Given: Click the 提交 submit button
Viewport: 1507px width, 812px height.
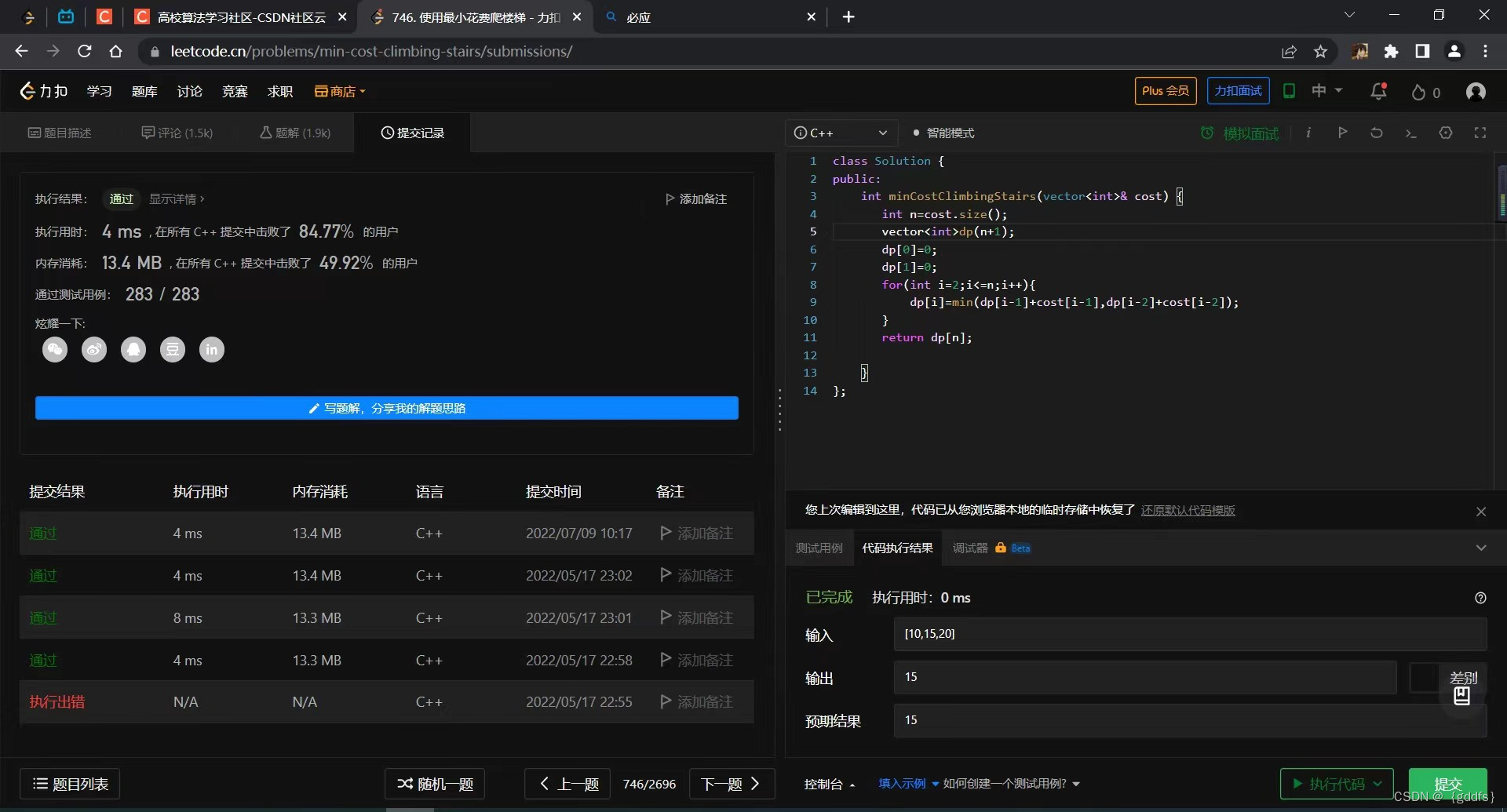Looking at the screenshot, I should [1448, 784].
